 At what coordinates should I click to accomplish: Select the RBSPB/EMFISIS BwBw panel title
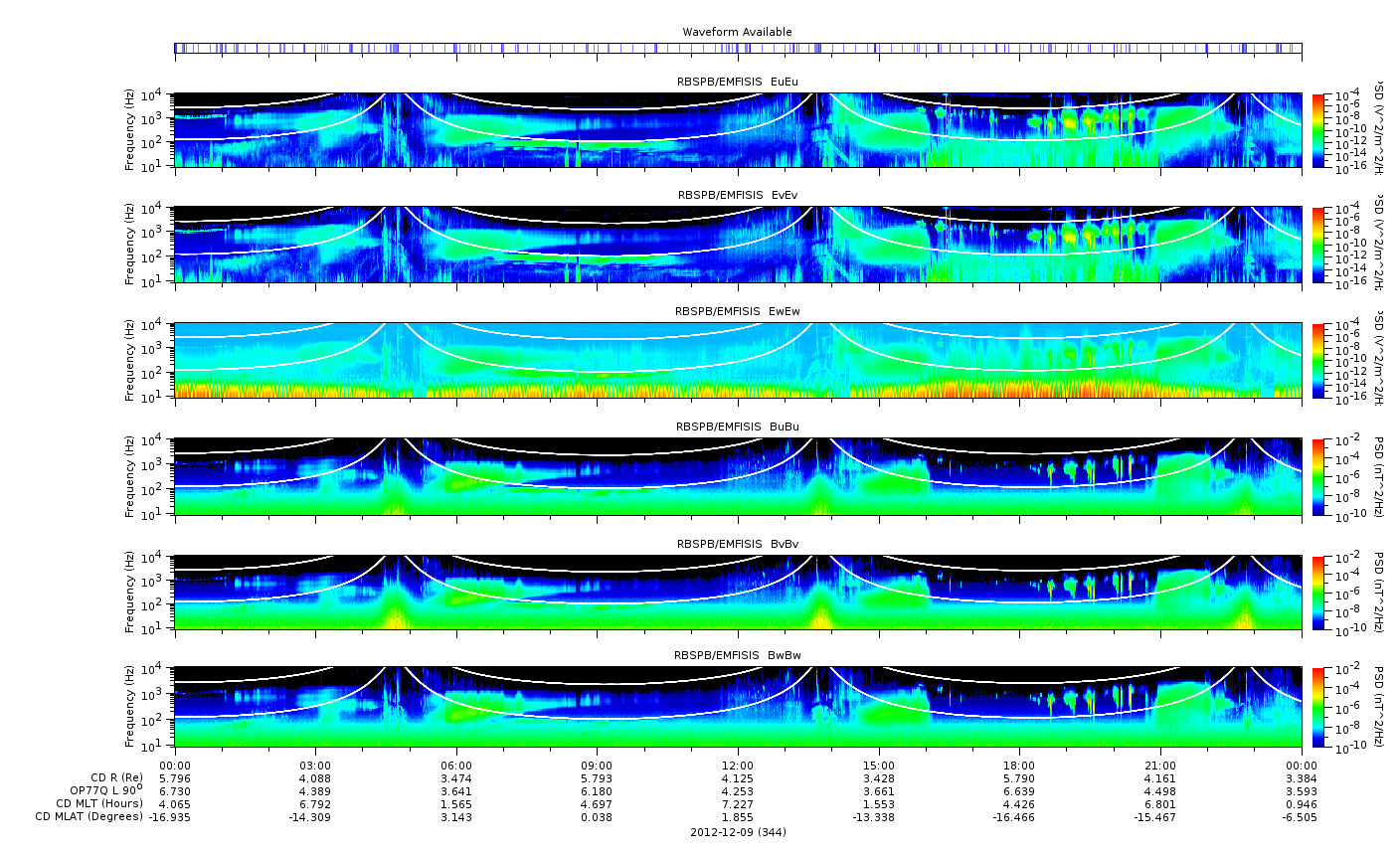[737, 655]
